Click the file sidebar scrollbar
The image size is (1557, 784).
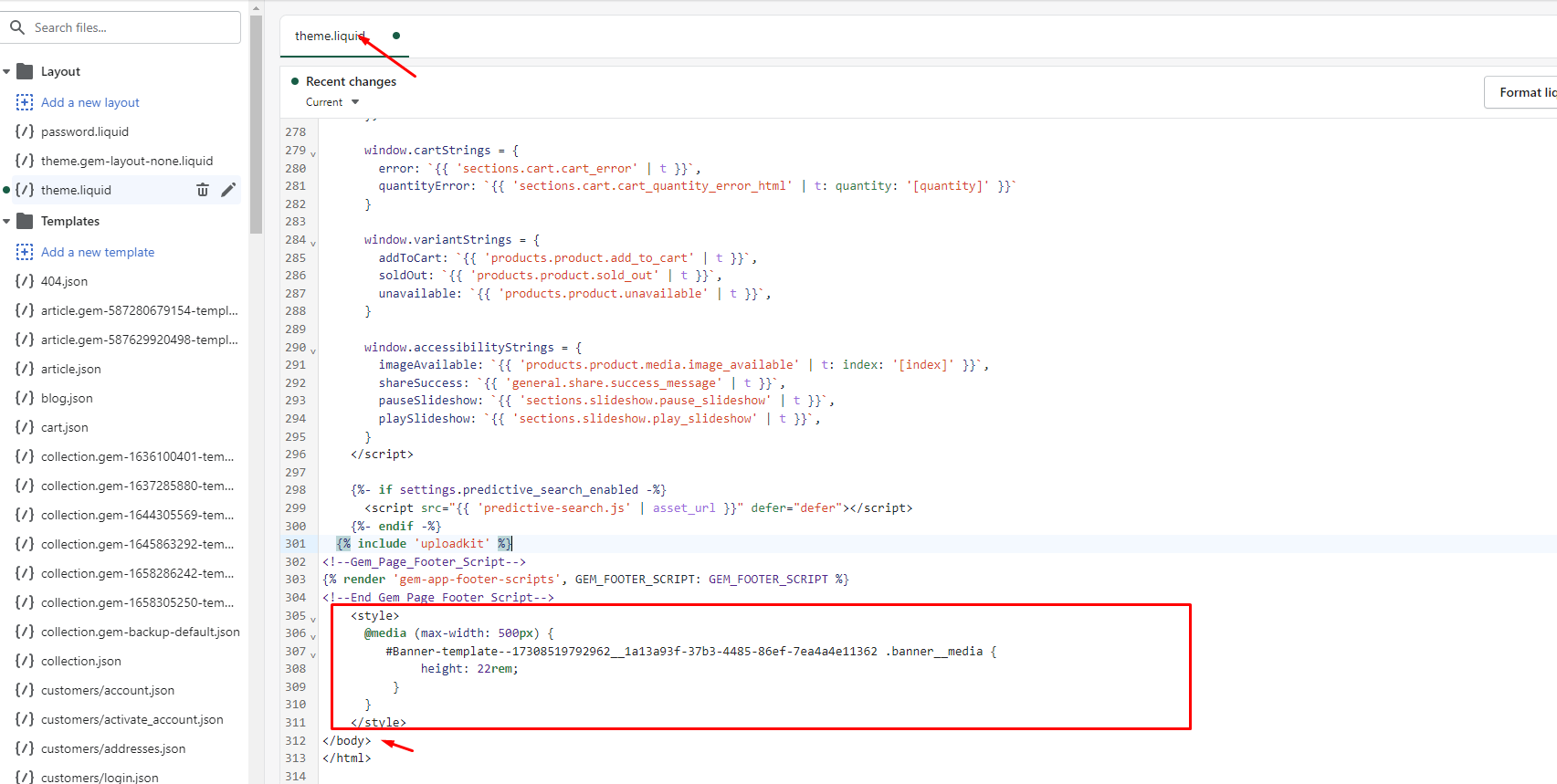click(x=257, y=124)
